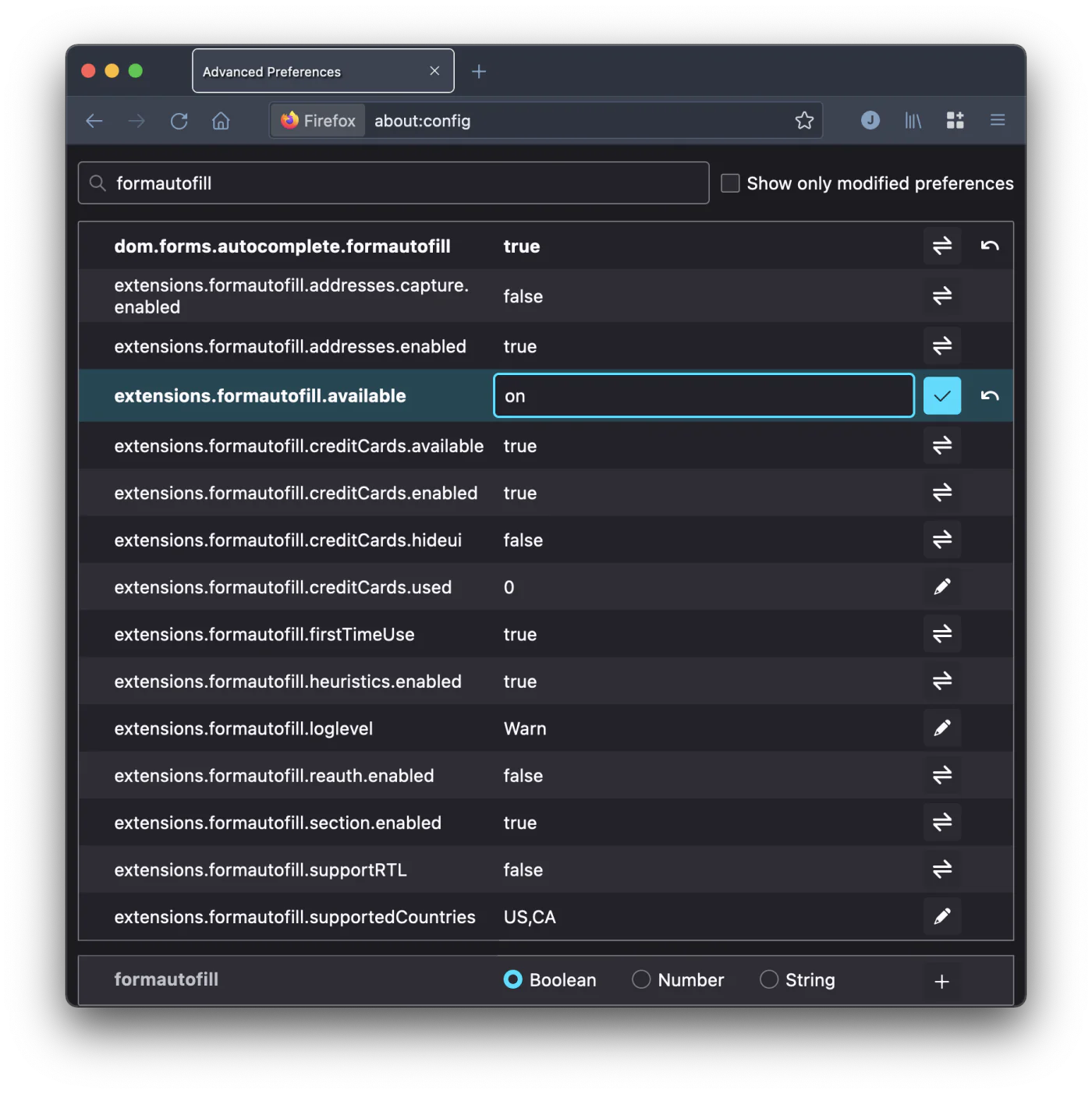1092x1094 pixels.
Task: Click extensions.formautofill.firstTimeUse name
Action: coord(264,635)
